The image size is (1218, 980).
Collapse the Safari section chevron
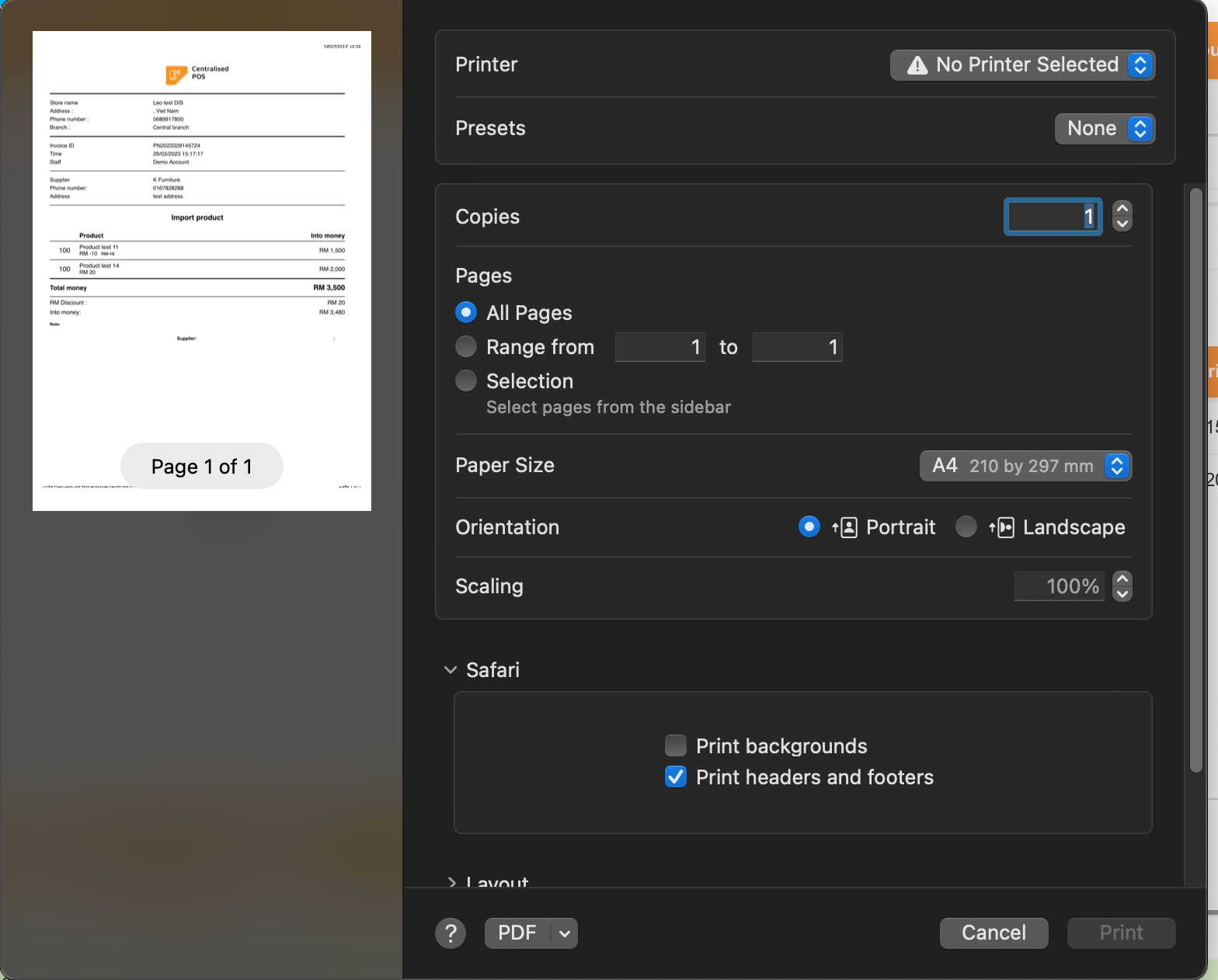click(451, 670)
